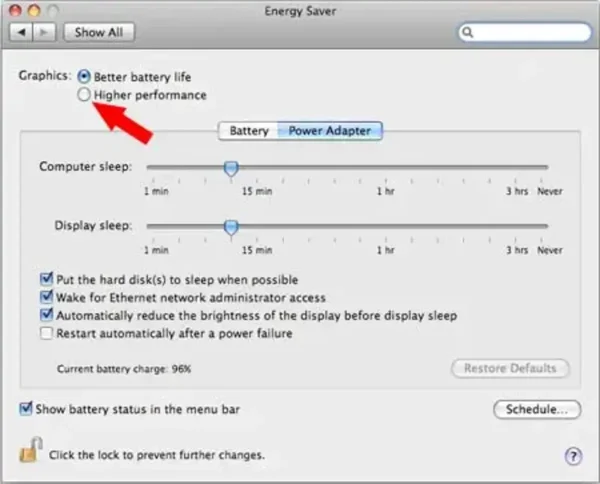Click the forward navigation arrow
The image size is (600, 484).
[x=44, y=32]
